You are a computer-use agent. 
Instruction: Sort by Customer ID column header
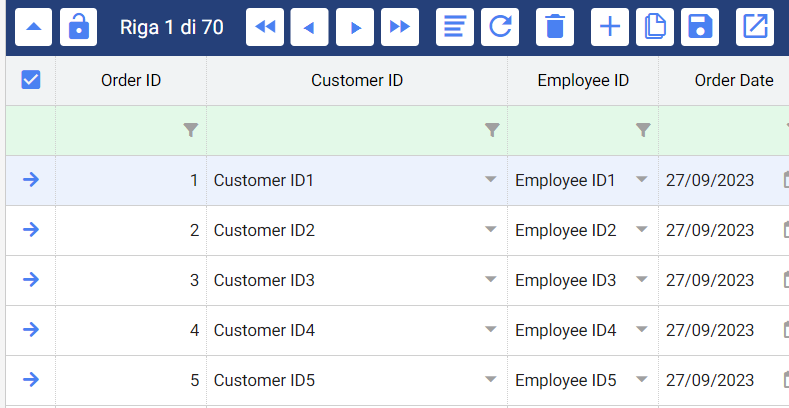coord(357,80)
